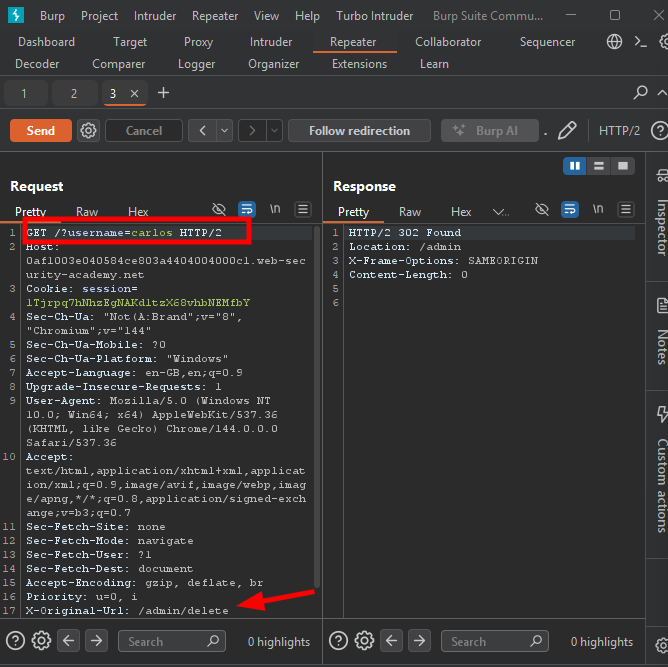
Task: Expand more Response view tabs chevron
Action: point(501,212)
